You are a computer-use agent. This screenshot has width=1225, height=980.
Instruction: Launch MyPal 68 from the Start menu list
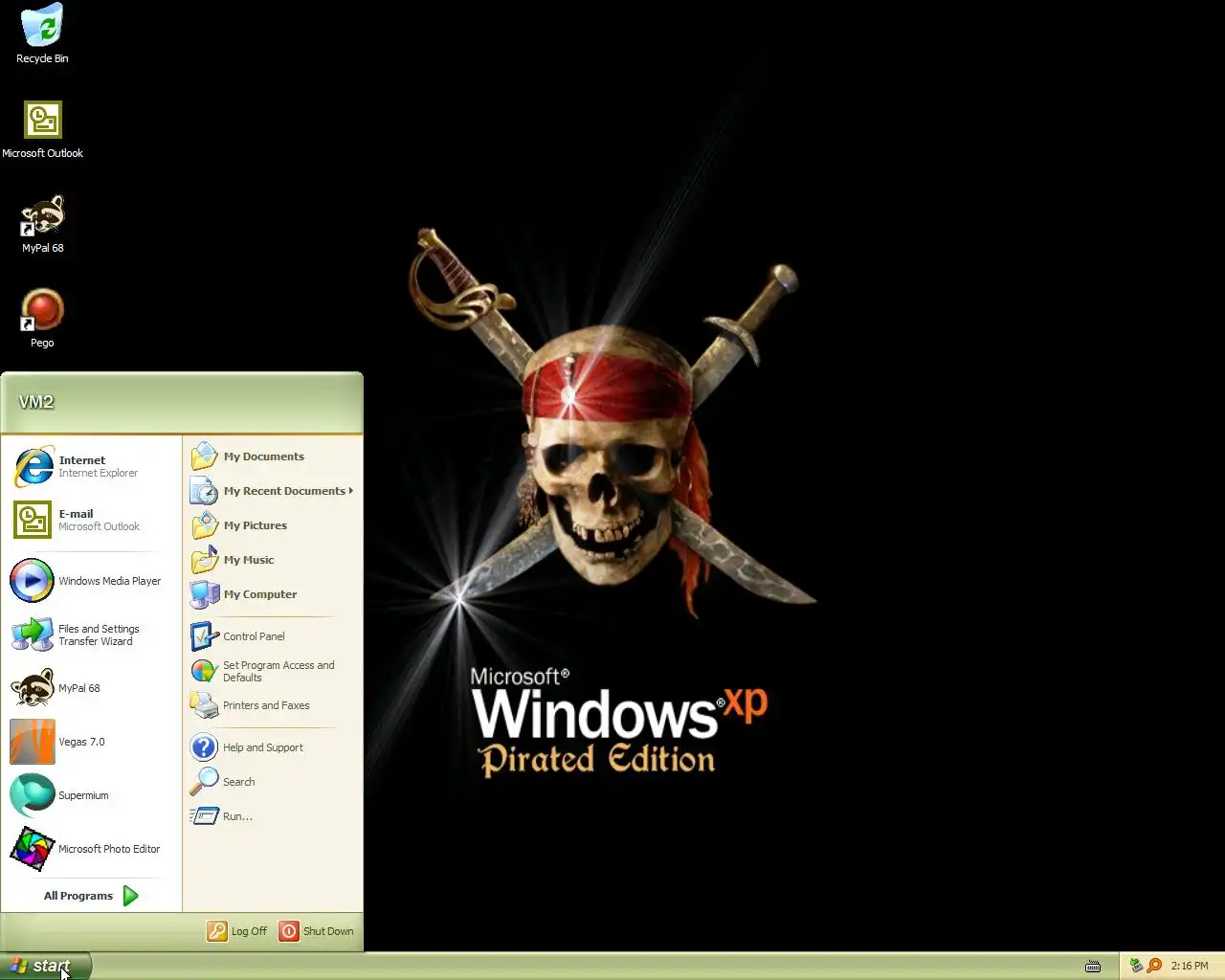click(92, 688)
